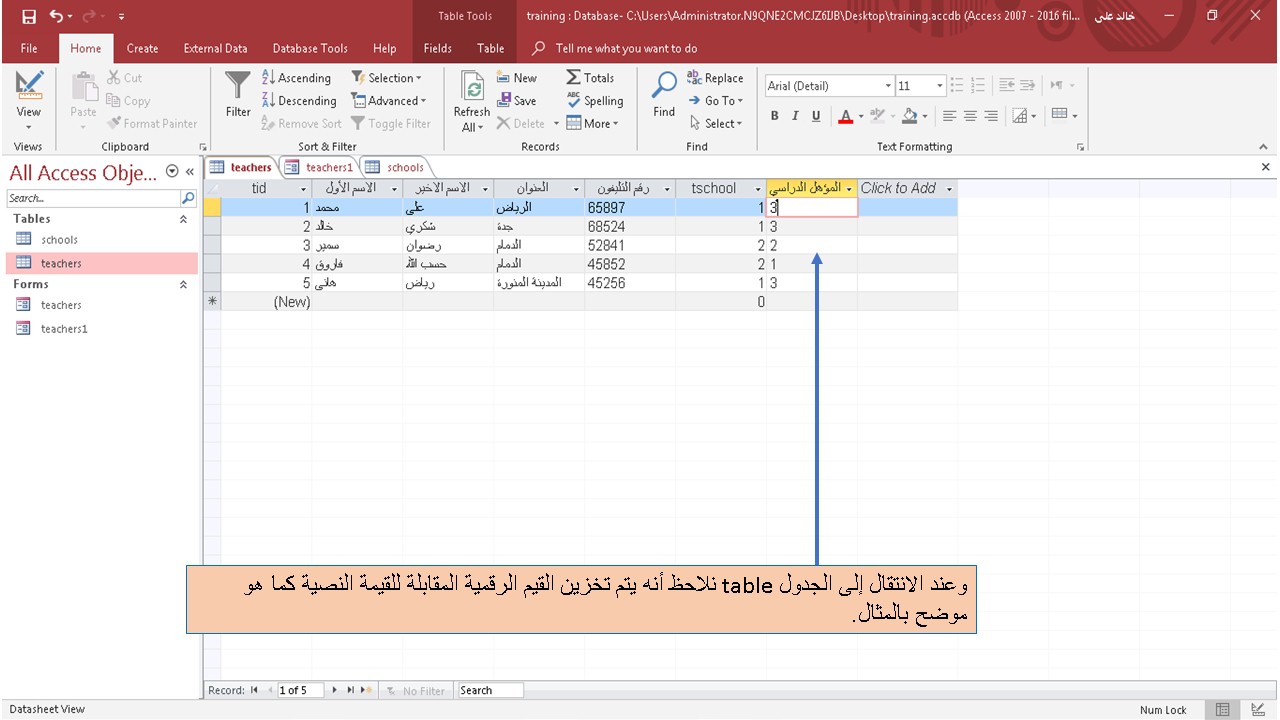
Task: Toggle bold formatting
Action: 774,116
